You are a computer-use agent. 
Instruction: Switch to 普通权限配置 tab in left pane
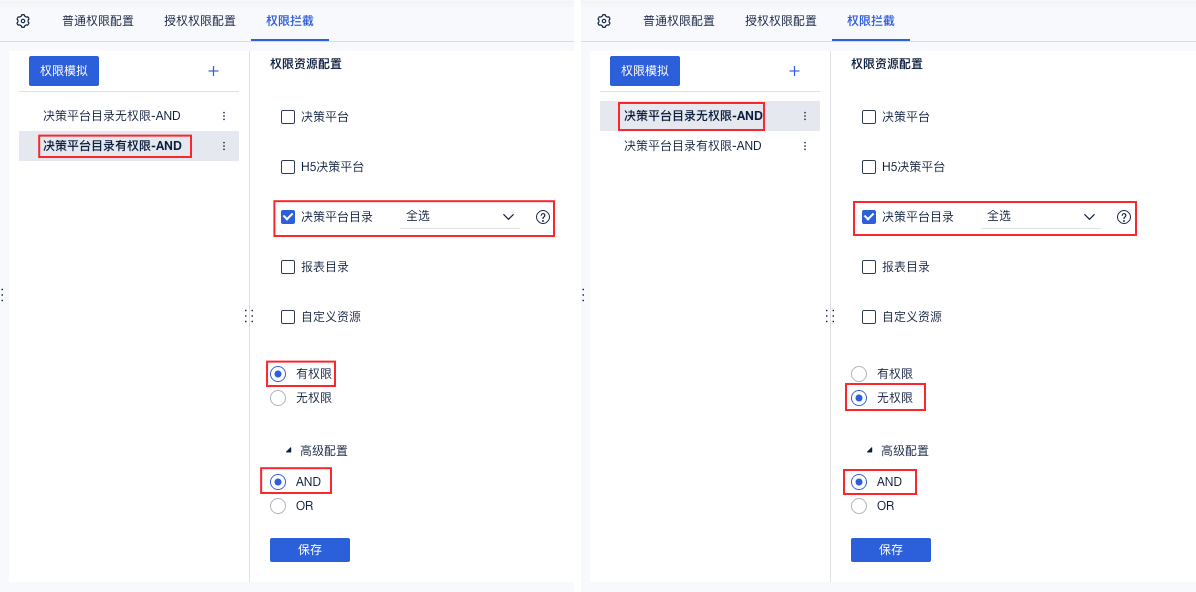point(98,21)
